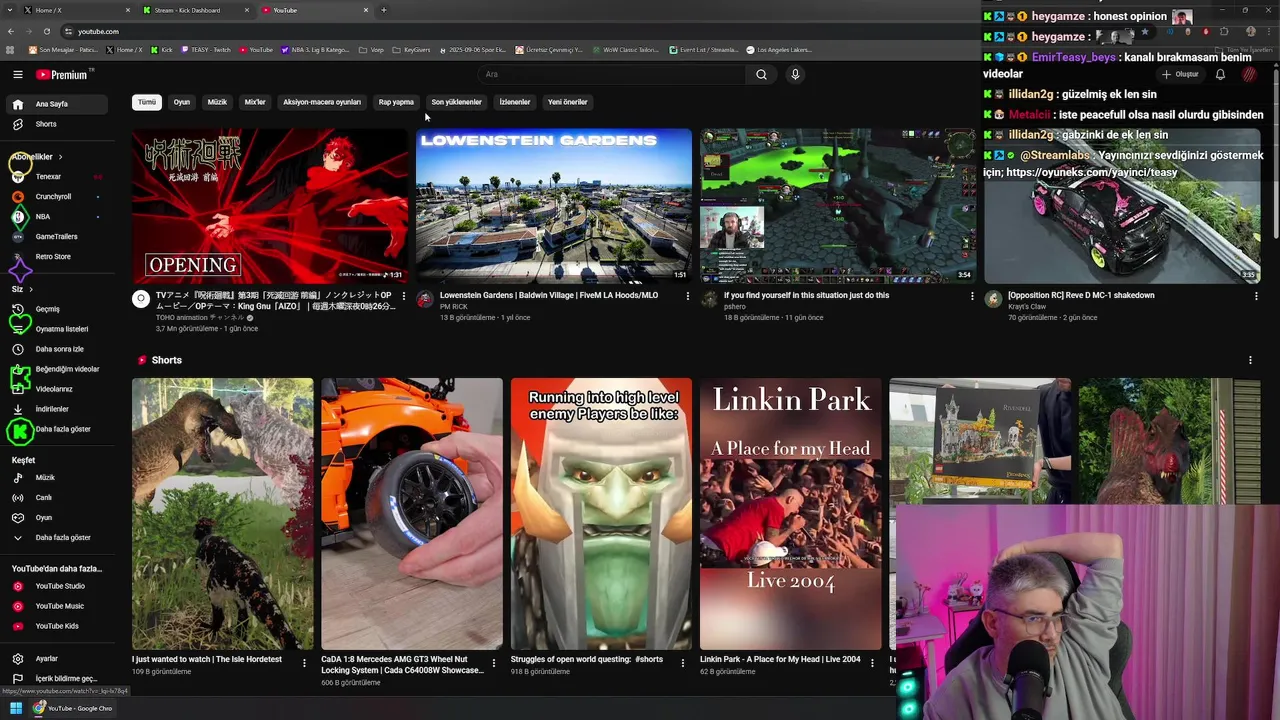Select the Aksiyon-macera oyunları chip
The image size is (1280, 720).
pos(322,102)
